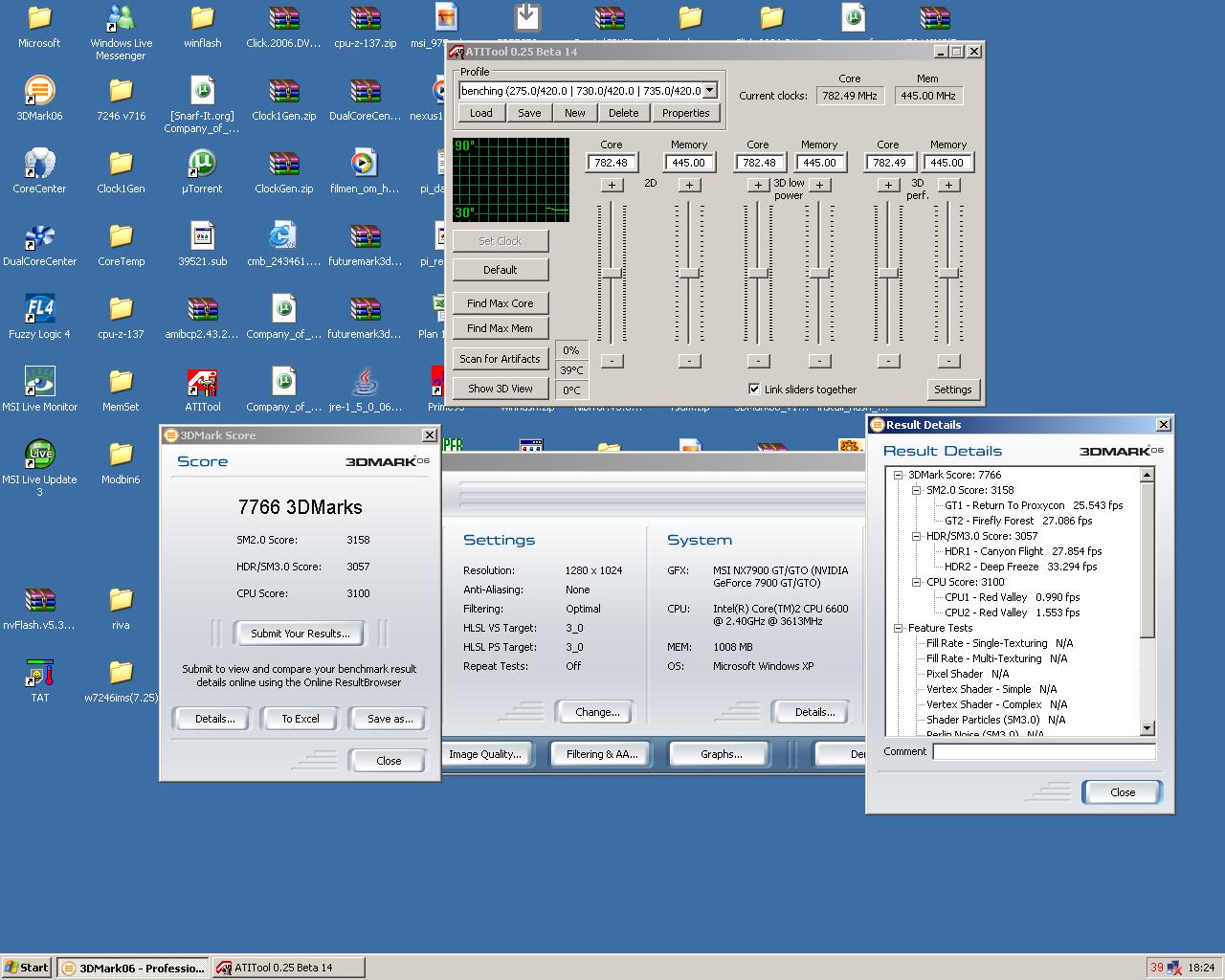Image resolution: width=1225 pixels, height=980 pixels.
Task: Increase the 3D perf. Memory clock with plus button
Action: coord(948,185)
